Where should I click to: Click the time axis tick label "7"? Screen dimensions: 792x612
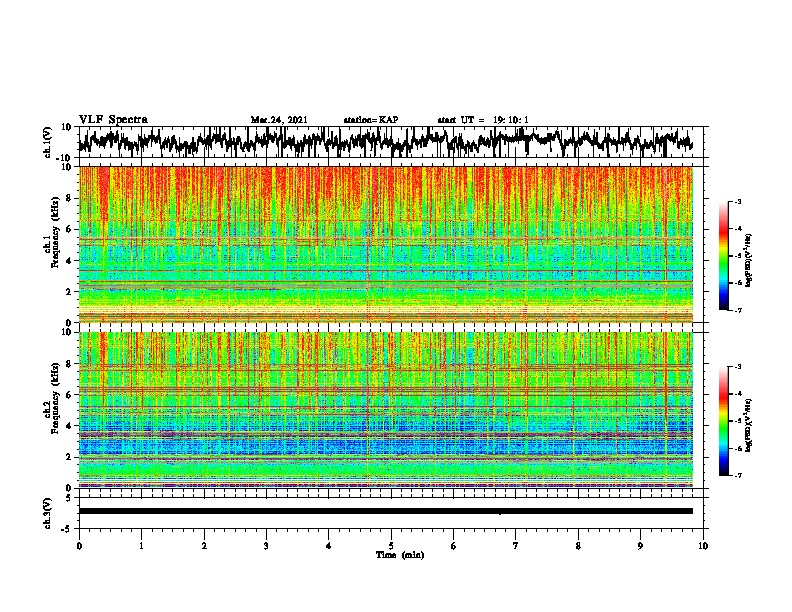coord(516,546)
